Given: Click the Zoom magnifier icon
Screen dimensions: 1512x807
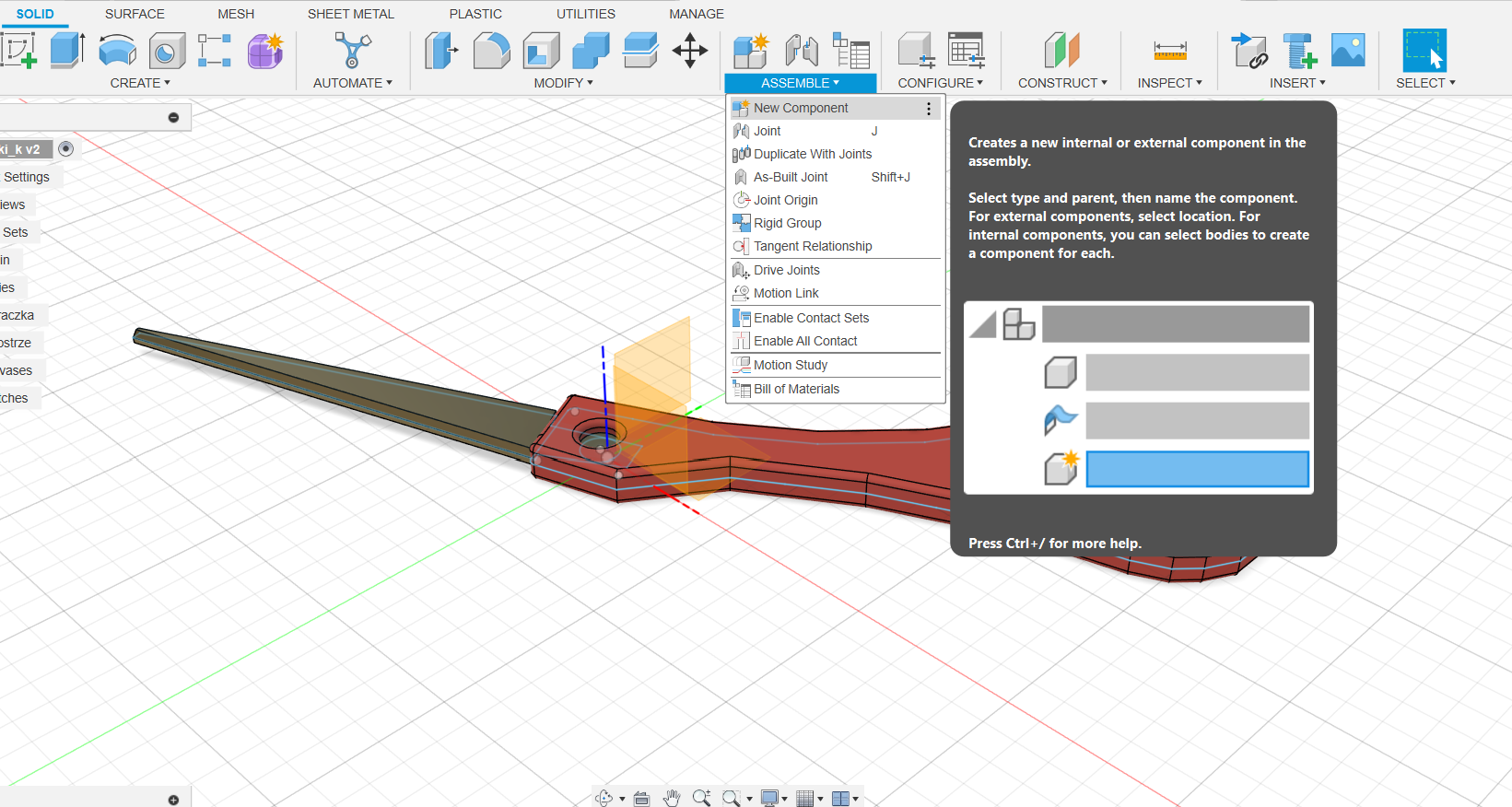Looking at the screenshot, I should (701, 799).
